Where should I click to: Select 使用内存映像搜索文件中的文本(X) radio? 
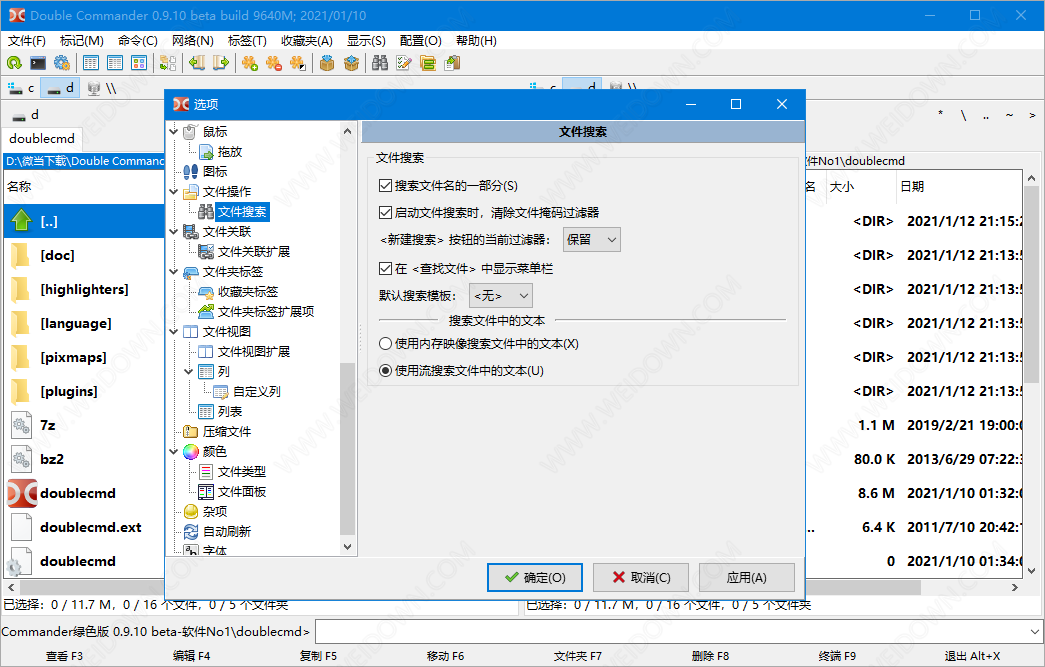[385, 344]
